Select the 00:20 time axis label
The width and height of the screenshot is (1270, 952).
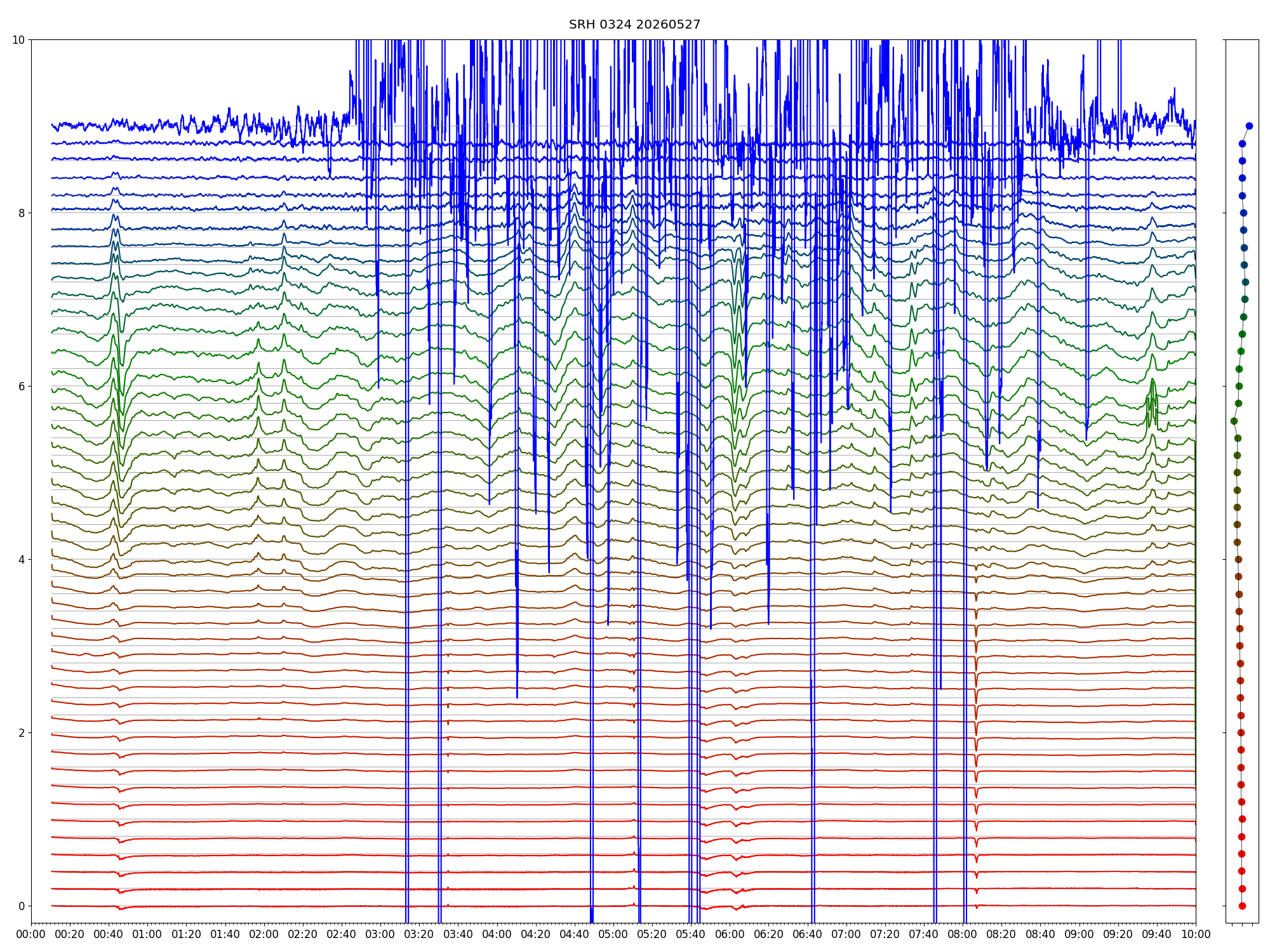click(70, 935)
